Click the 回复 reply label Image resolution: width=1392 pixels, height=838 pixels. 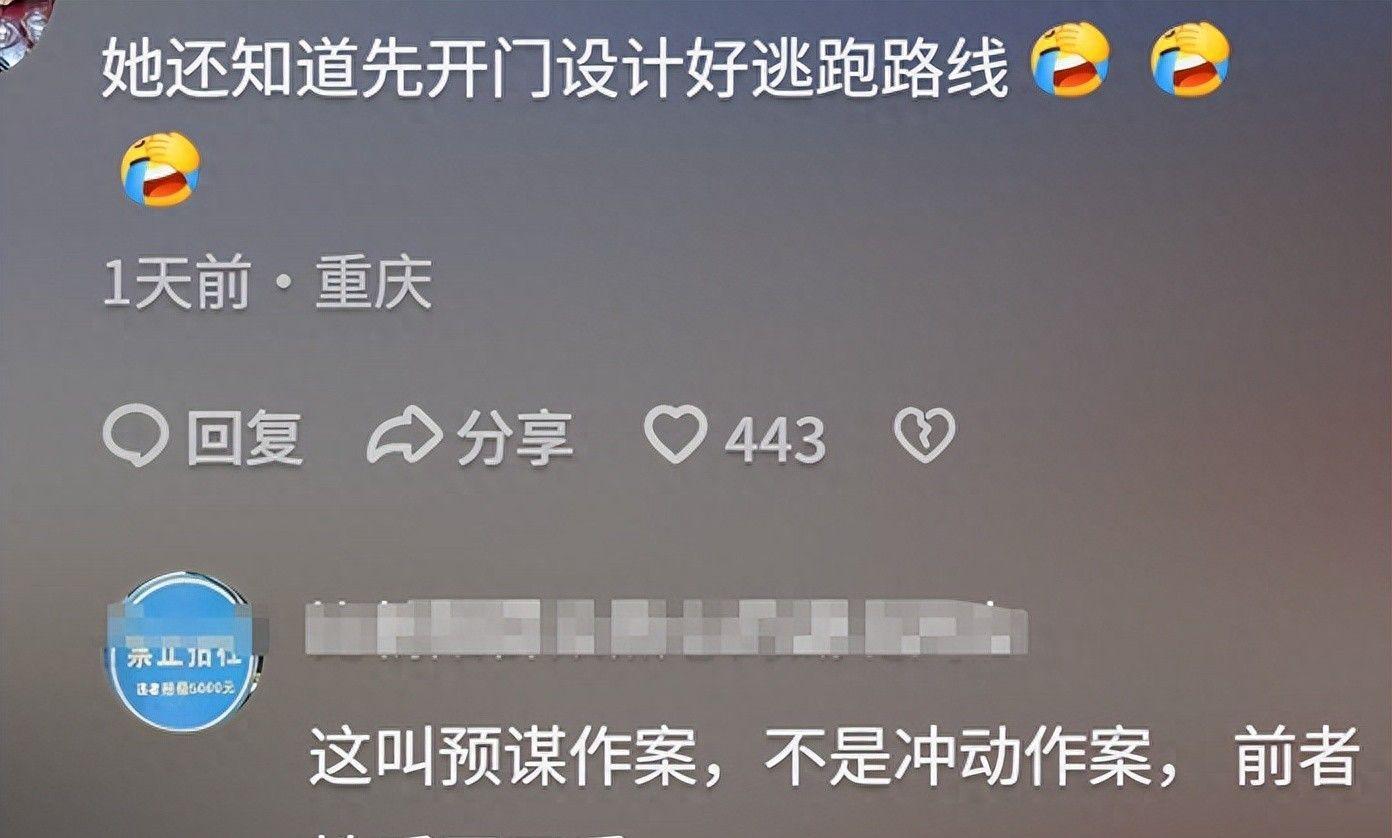point(245,438)
